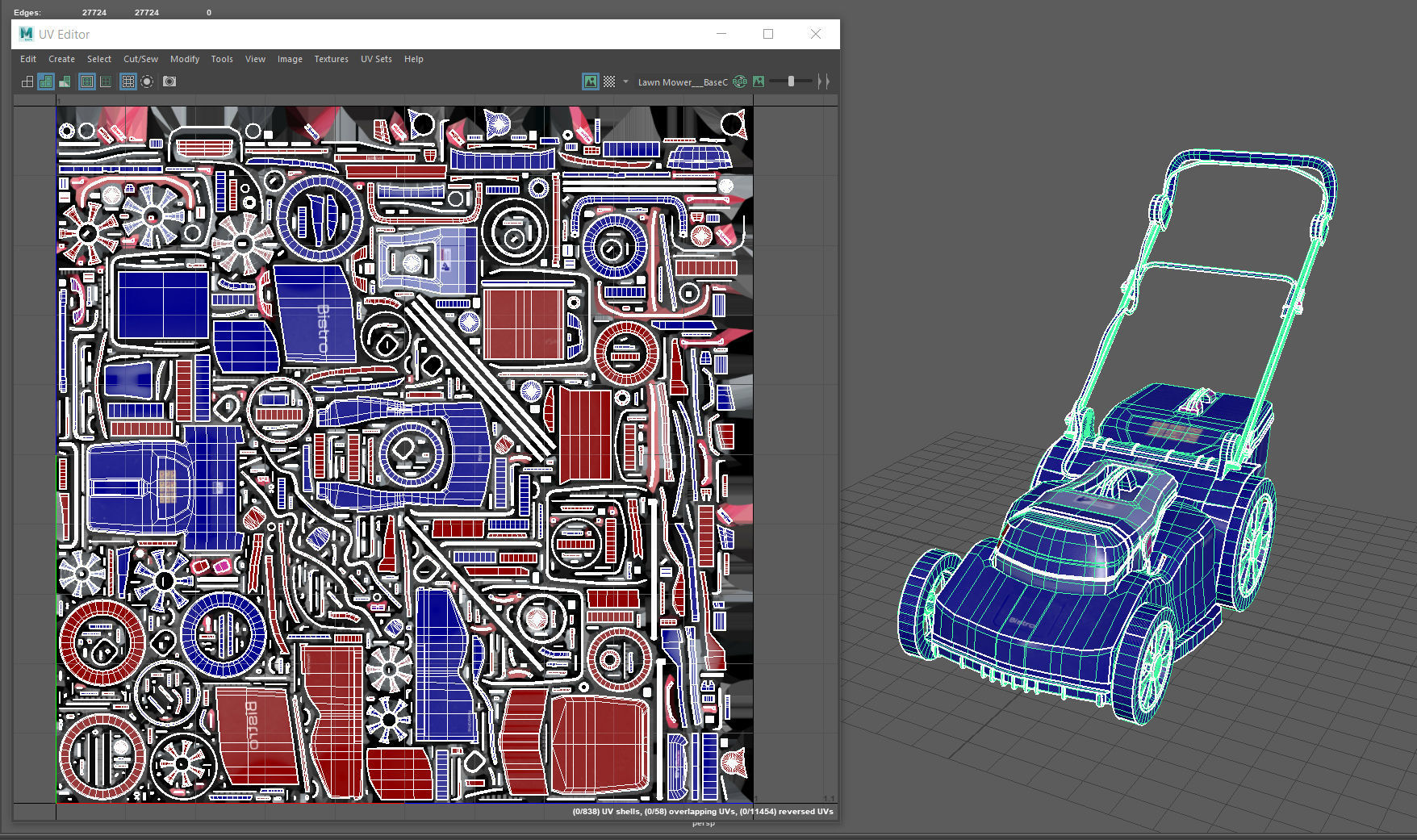Toggle UV distortion shading
This screenshot has width=1417, height=840.
[x=65, y=81]
